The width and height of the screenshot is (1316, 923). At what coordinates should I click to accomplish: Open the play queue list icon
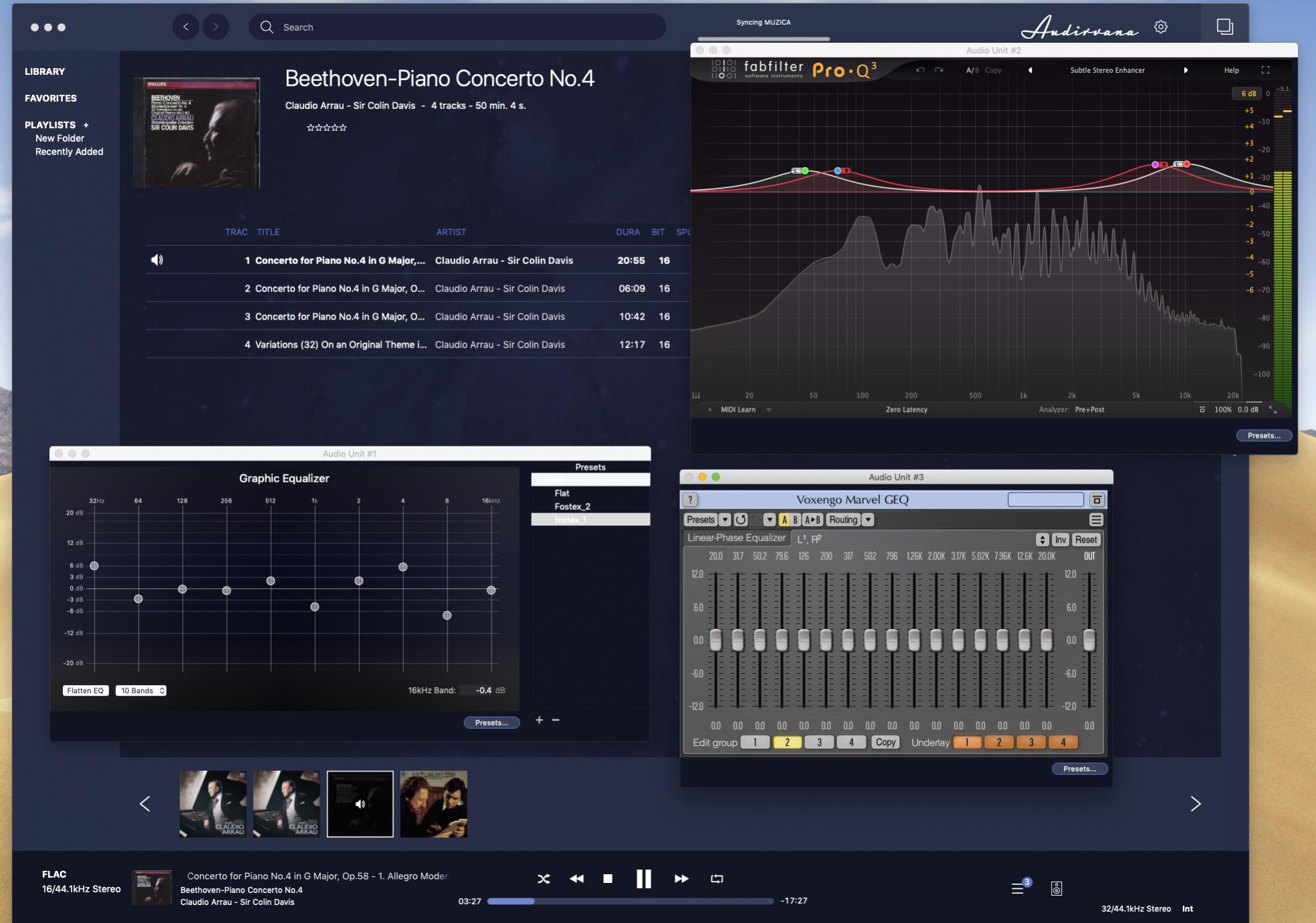tap(1018, 888)
